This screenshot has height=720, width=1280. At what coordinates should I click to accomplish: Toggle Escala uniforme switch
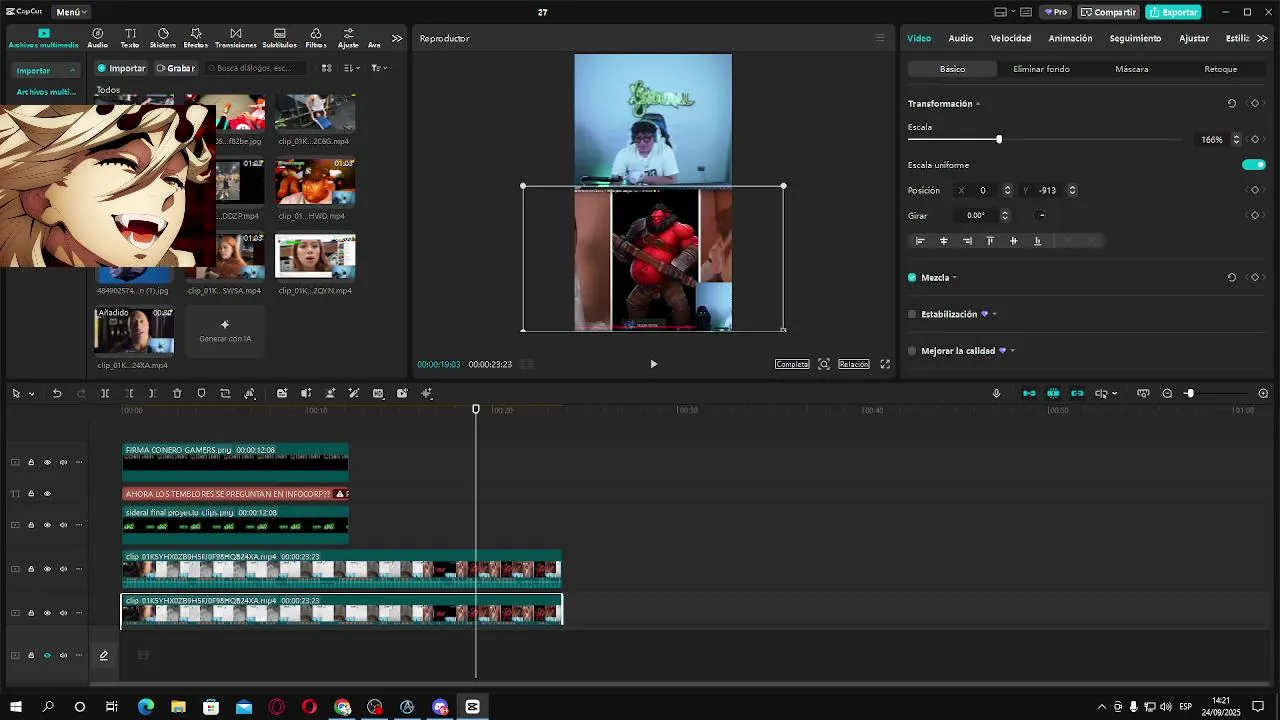[x=1253, y=165]
